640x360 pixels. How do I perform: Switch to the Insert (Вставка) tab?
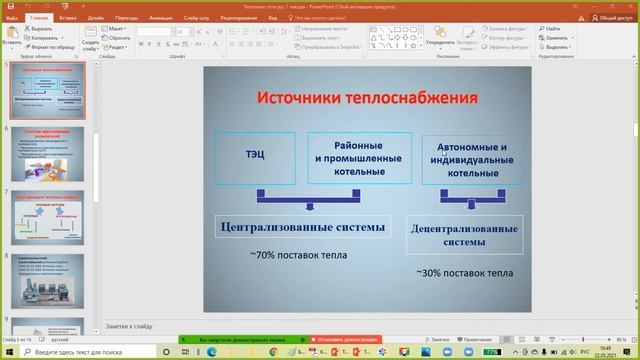[x=68, y=18]
